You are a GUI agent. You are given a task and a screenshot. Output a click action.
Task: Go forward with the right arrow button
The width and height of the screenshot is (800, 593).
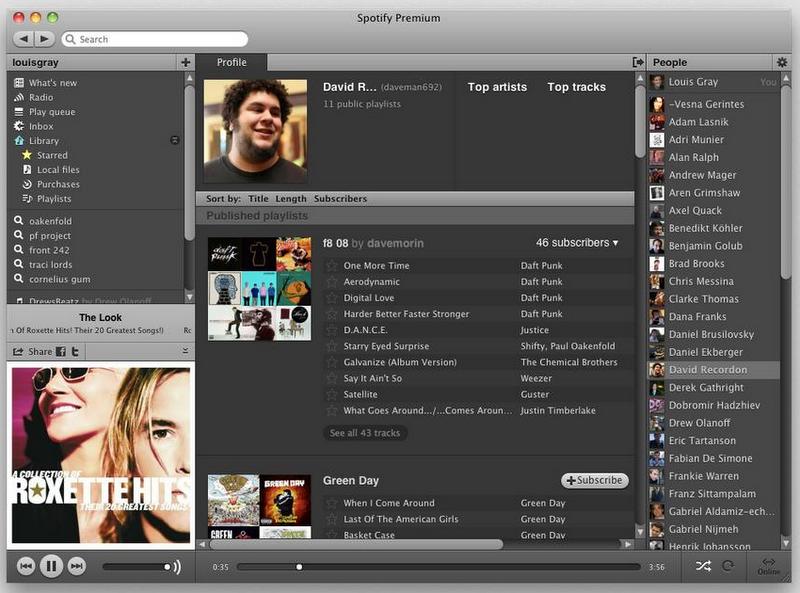[44, 39]
